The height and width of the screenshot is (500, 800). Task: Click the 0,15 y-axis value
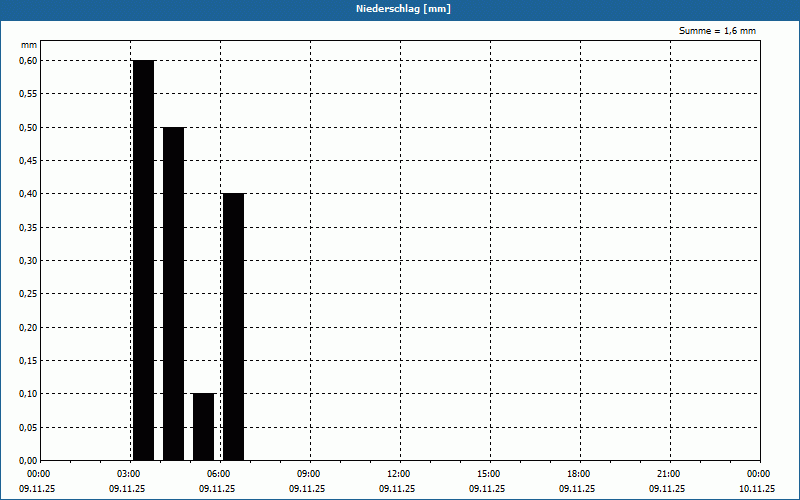coord(27,360)
